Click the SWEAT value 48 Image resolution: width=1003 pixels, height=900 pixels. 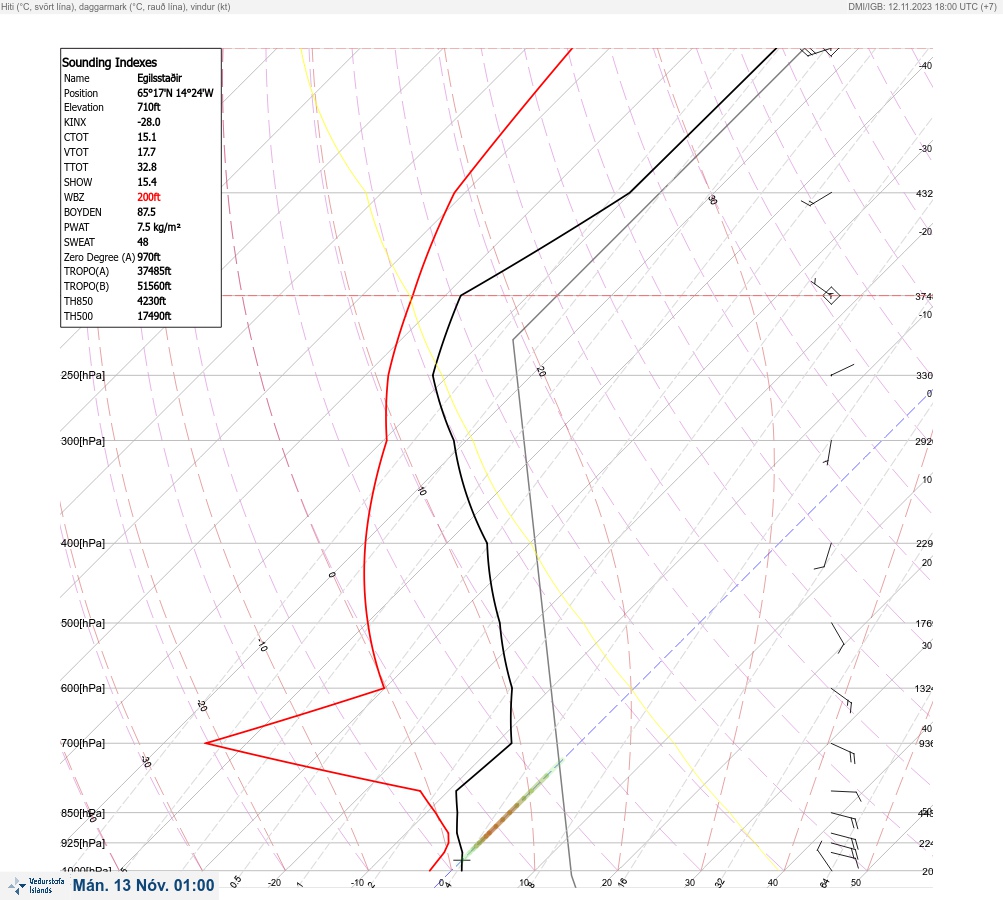(x=143, y=242)
